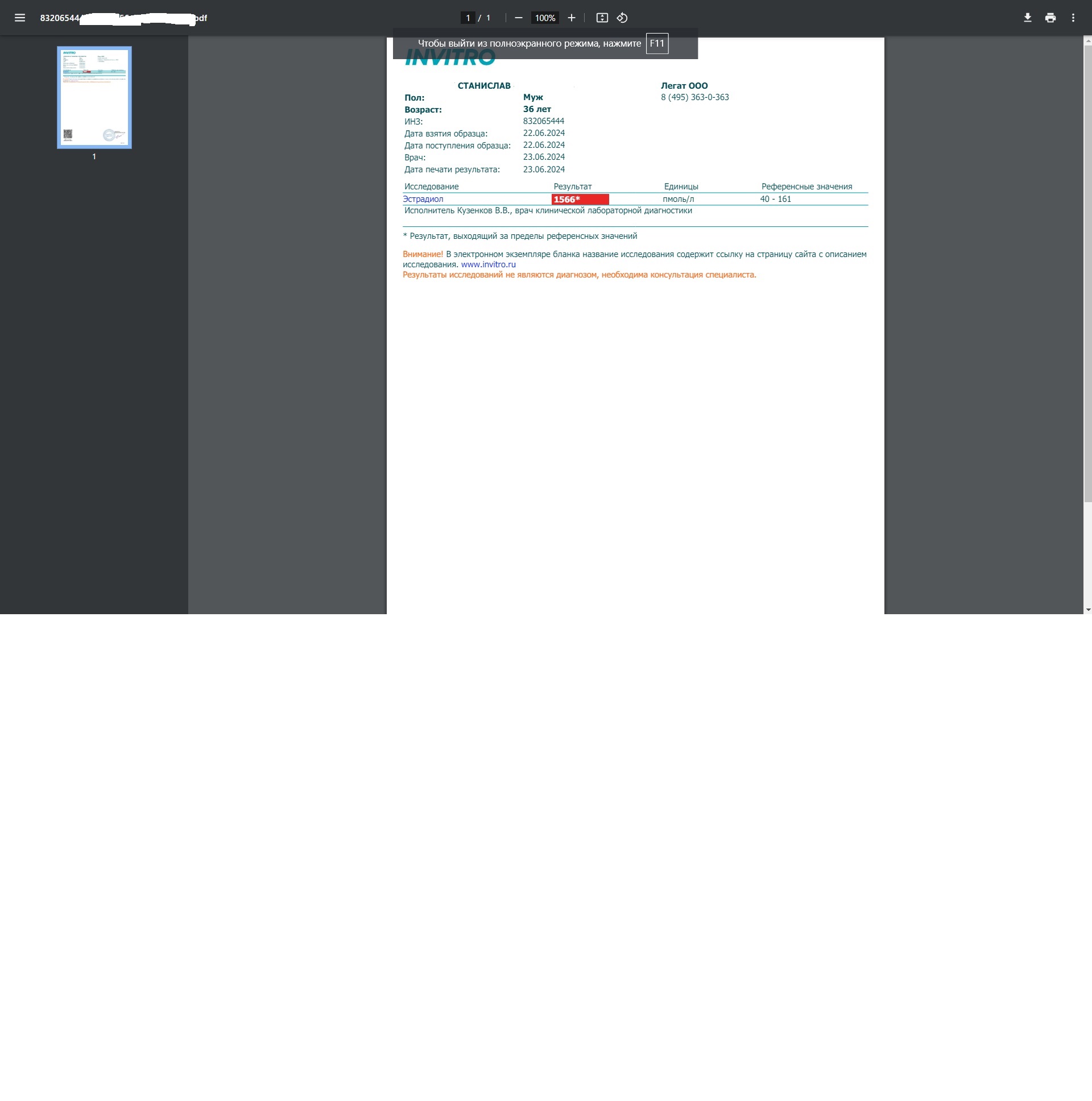Download the PDF file
Viewport: 1092px width, 1101px height.
coord(1027,18)
